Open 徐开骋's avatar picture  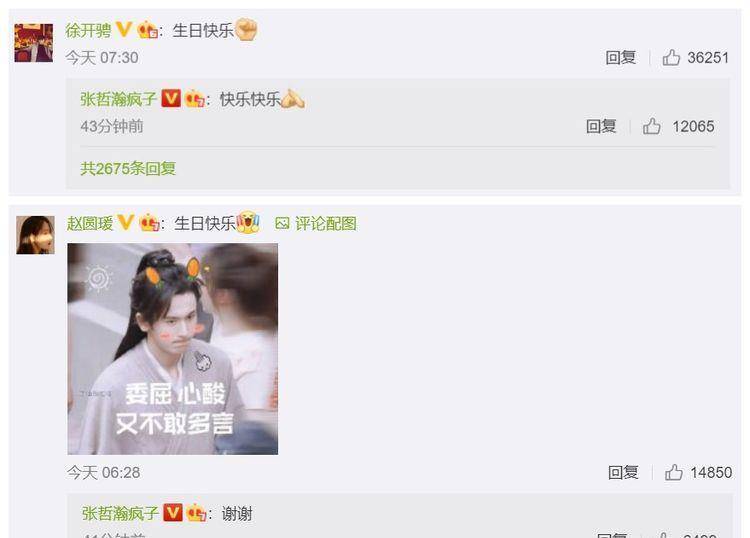[x=33, y=43]
